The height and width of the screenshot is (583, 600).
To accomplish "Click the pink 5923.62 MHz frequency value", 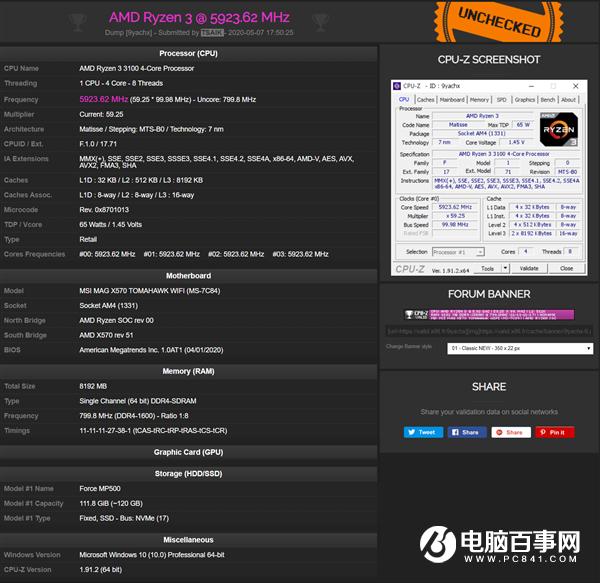I will pos(104,99).
